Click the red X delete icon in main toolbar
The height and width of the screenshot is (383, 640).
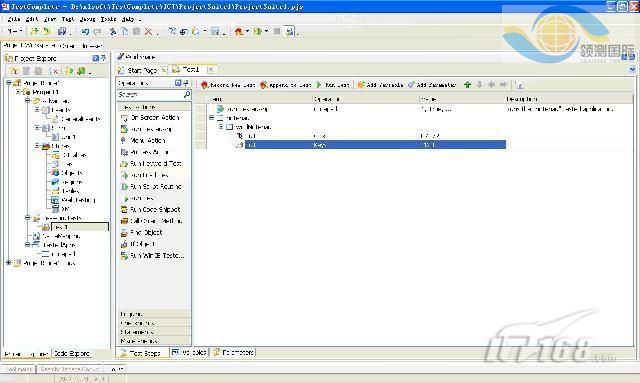click(148, 31)
